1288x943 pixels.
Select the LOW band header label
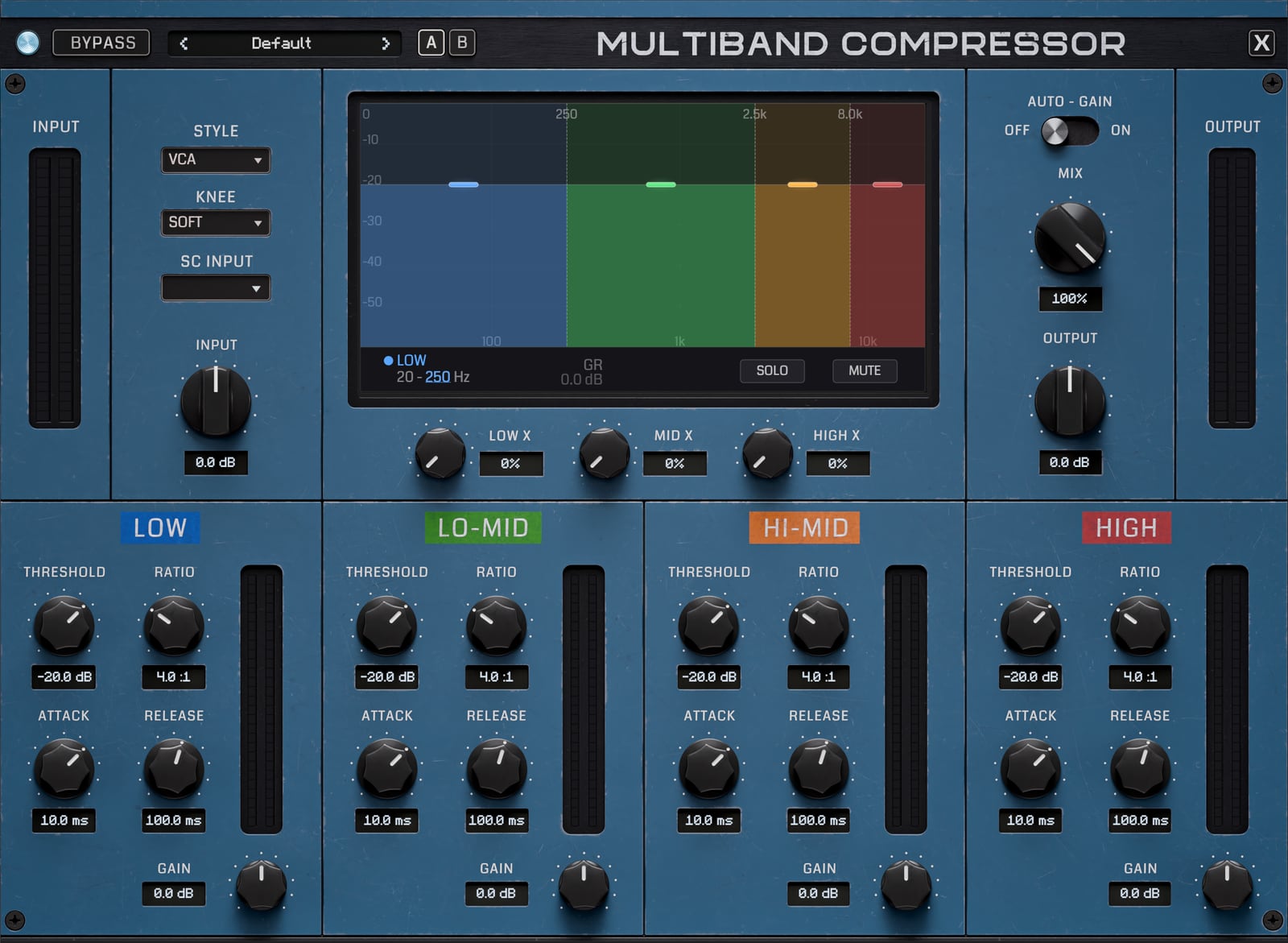click(x=160, y=528)
